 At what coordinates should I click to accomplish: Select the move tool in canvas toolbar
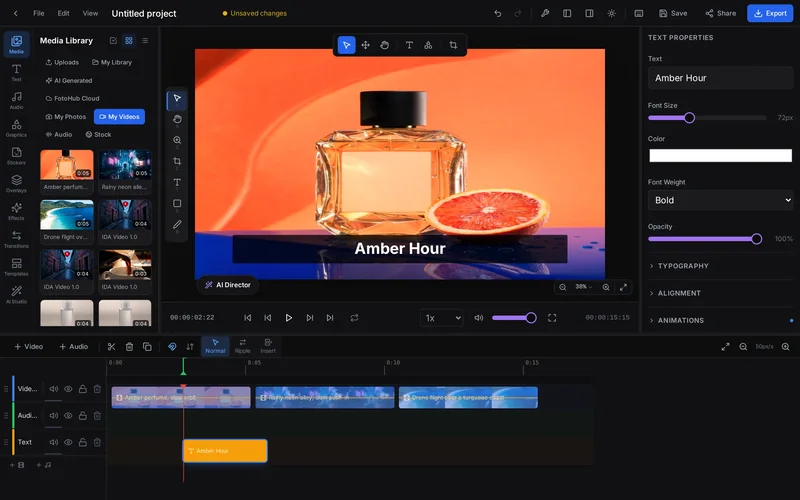click(x=365, y=45)
